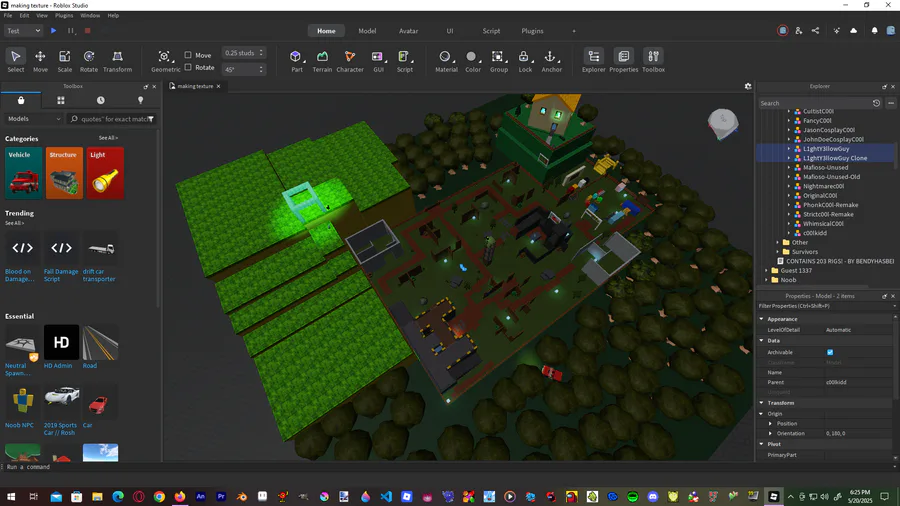This screenshot has width=900, height=506.
Task: Select the Light category card
Action: point(105,173)
